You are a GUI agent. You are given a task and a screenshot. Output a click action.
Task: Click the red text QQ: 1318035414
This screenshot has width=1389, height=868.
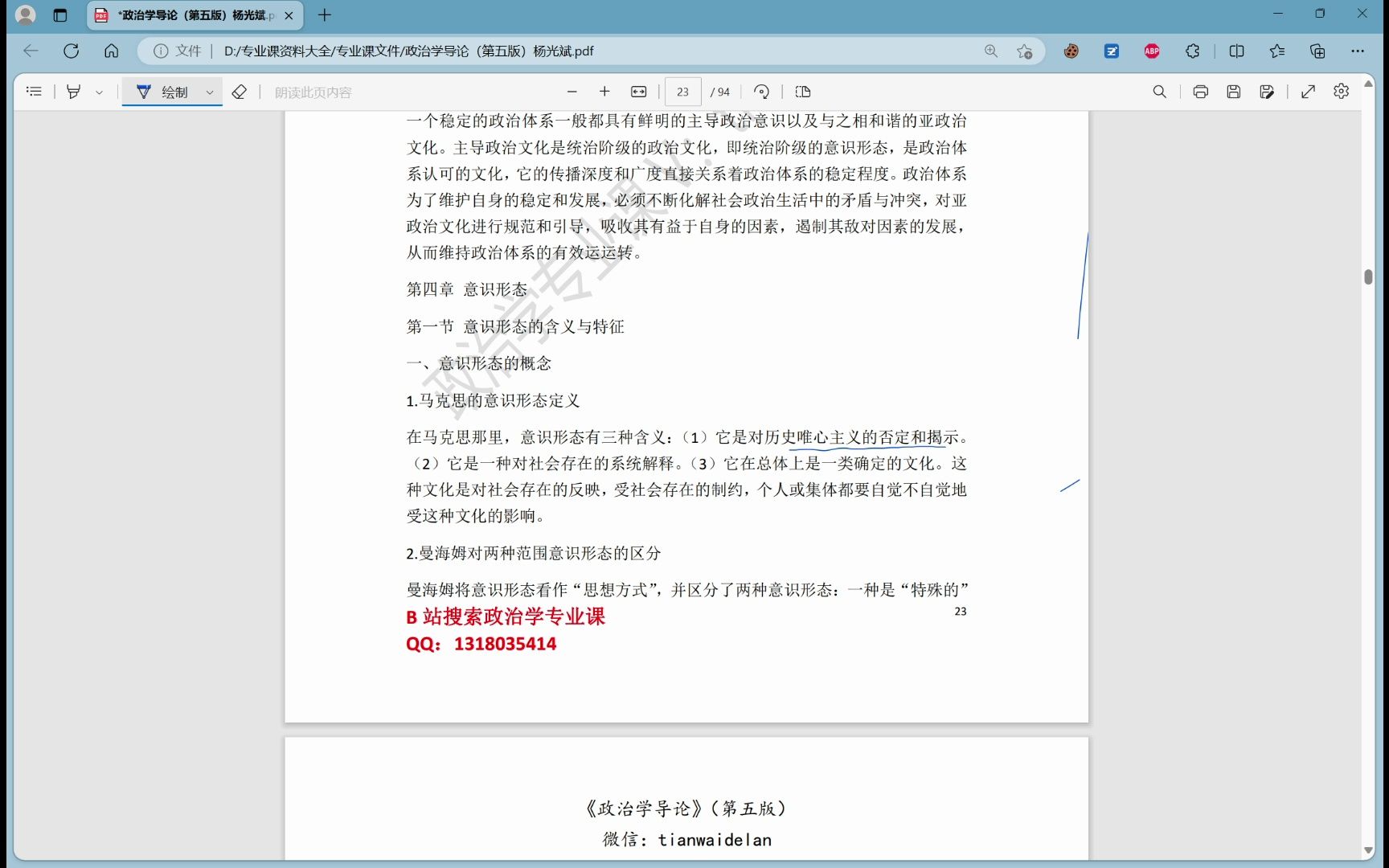click(x=481, y=644)
